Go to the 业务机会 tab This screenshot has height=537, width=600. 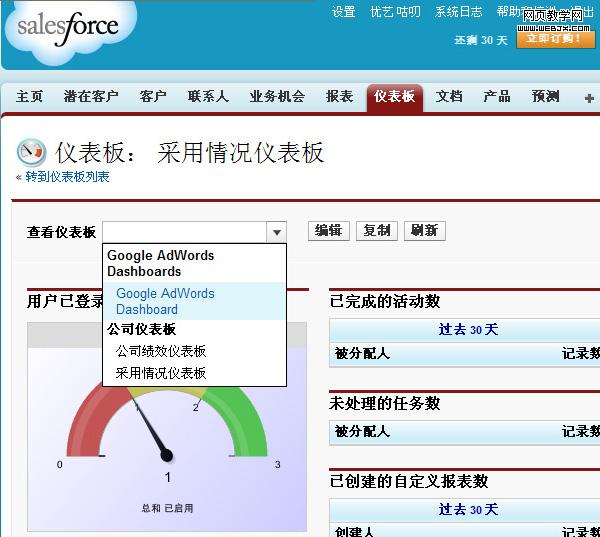(277, 97)
